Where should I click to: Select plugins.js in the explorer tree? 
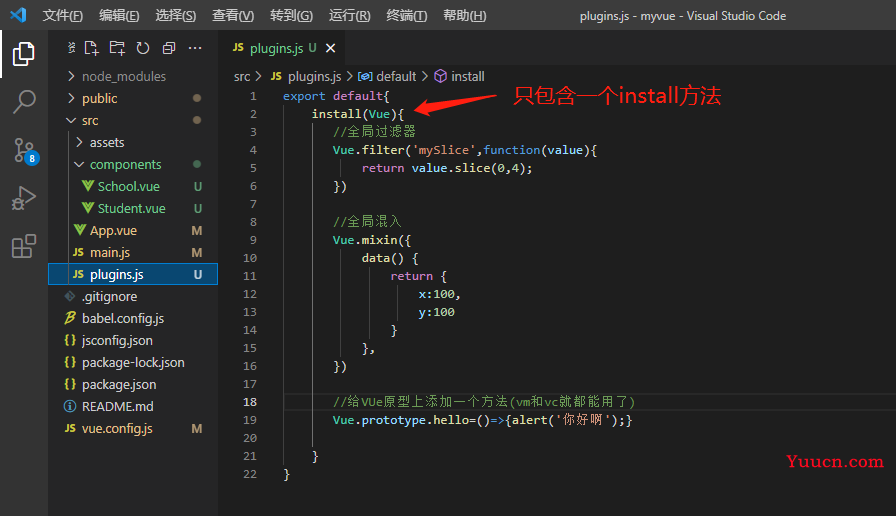coord(133,274)
